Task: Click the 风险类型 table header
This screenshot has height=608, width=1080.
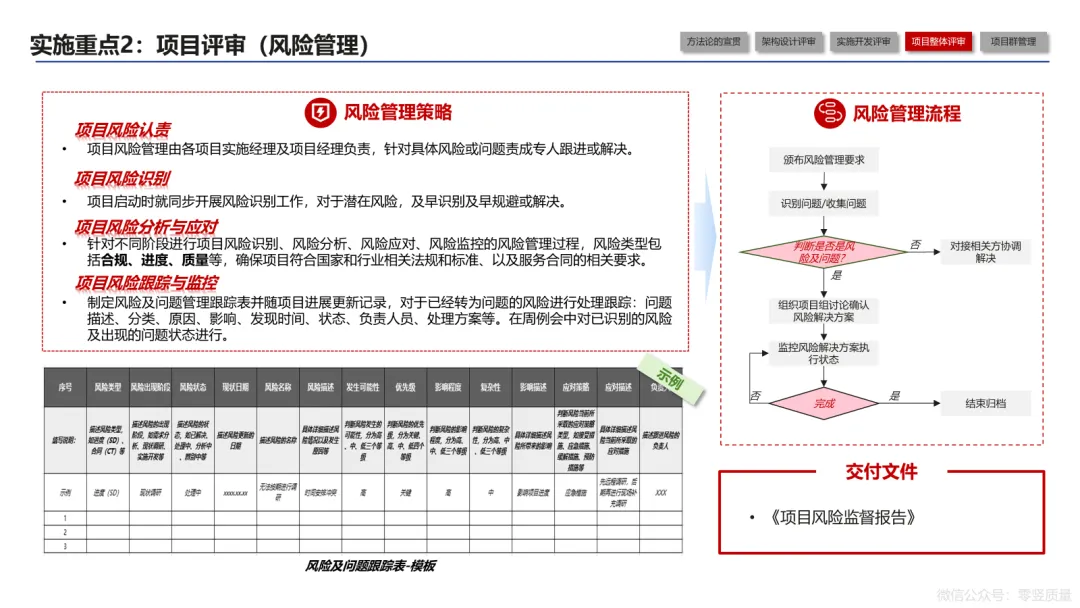Action: point(107,388)
